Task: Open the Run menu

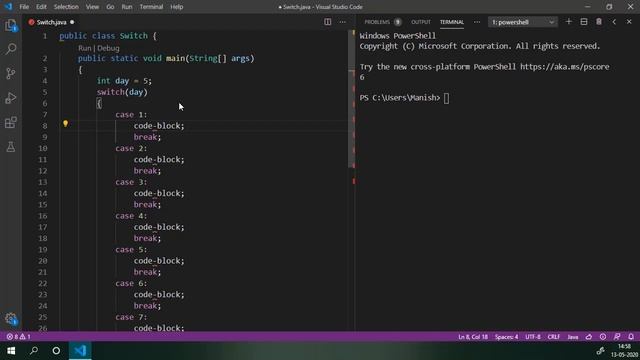Action: point(127,7)
